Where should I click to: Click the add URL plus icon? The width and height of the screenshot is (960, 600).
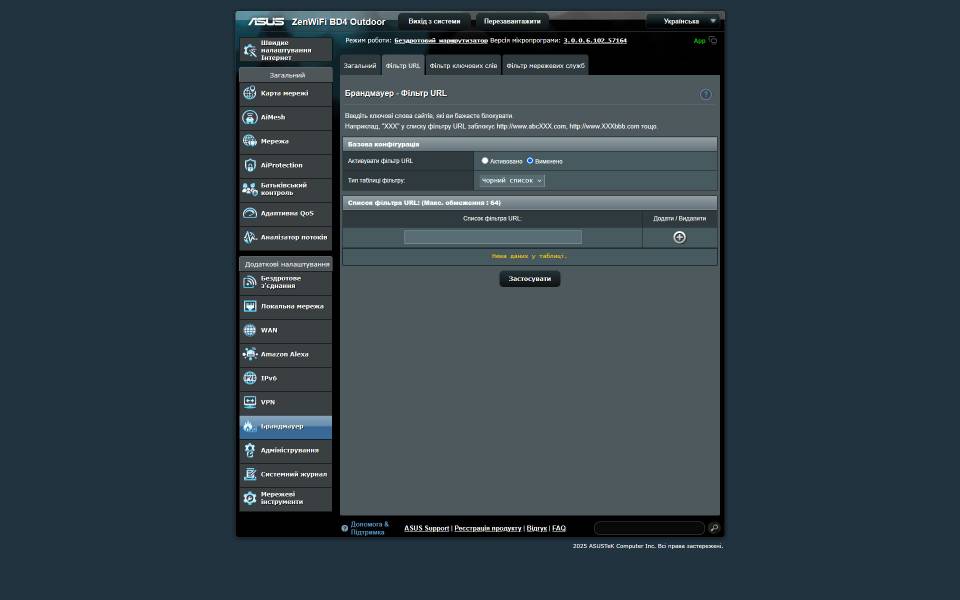(679, 237)
